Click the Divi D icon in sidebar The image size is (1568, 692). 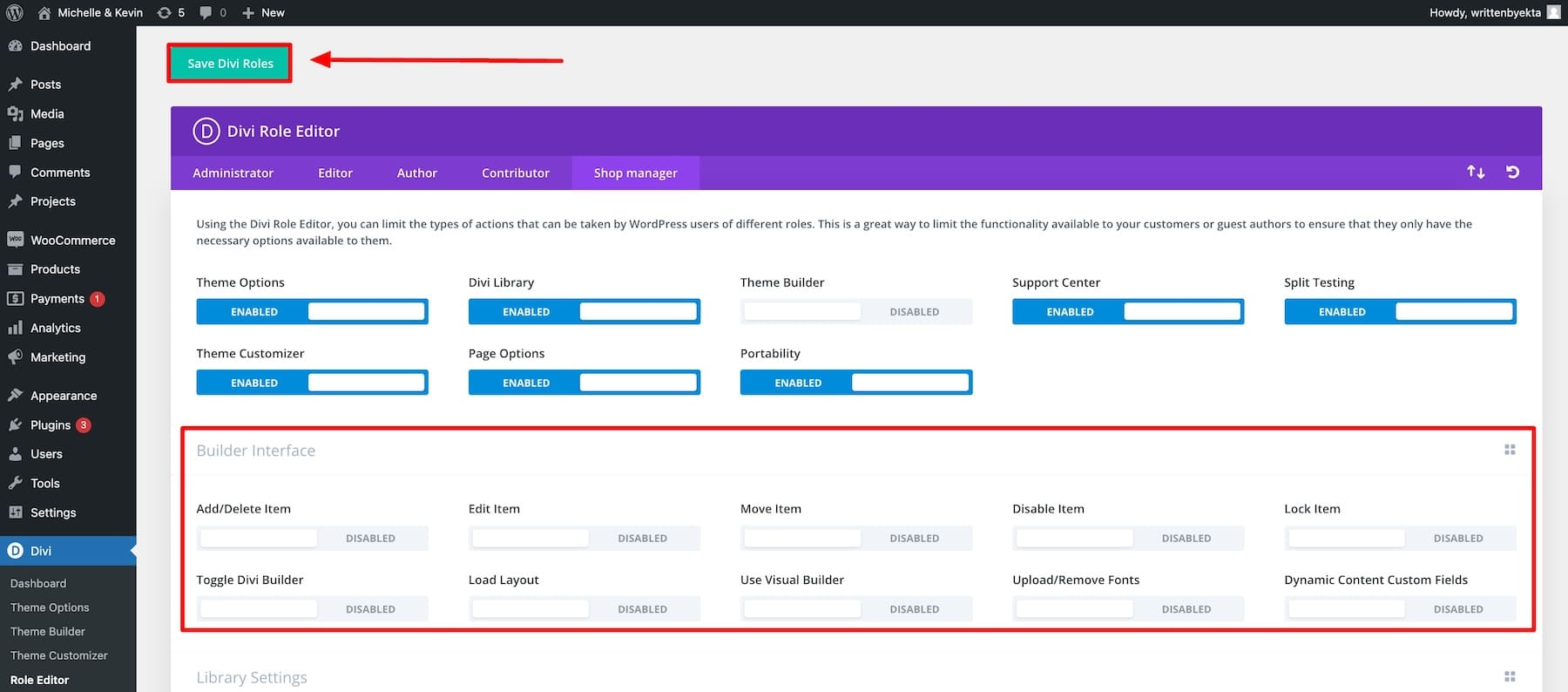point(15,551)
